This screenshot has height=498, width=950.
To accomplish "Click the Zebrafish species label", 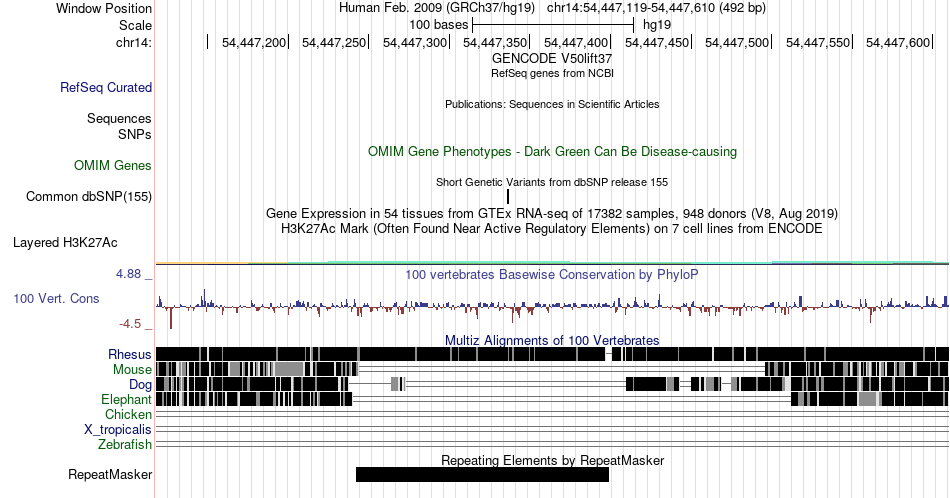I will pyautogui.click(x=125, y=444).
